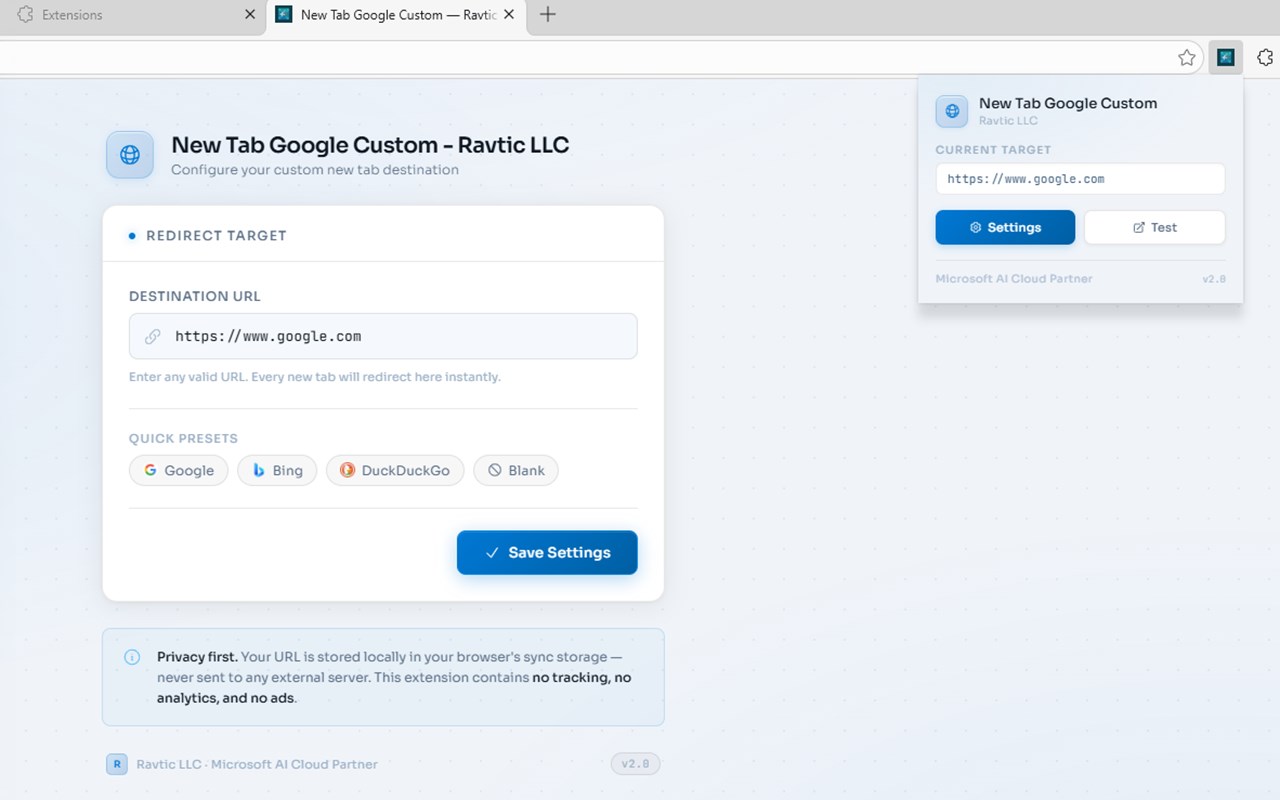1280x800 pixels.
Task: Click the Destination URL input field
Action: tap(400, 337)
